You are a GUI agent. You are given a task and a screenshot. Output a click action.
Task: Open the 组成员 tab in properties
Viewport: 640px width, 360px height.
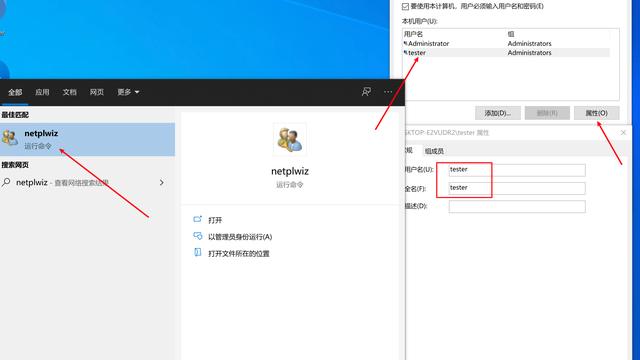(434, 151)
